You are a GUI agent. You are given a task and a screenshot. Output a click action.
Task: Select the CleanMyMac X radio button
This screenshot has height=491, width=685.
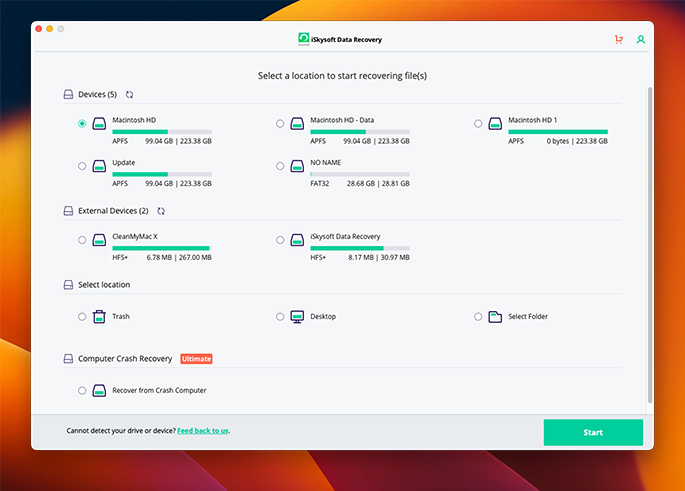pos(82,240)
